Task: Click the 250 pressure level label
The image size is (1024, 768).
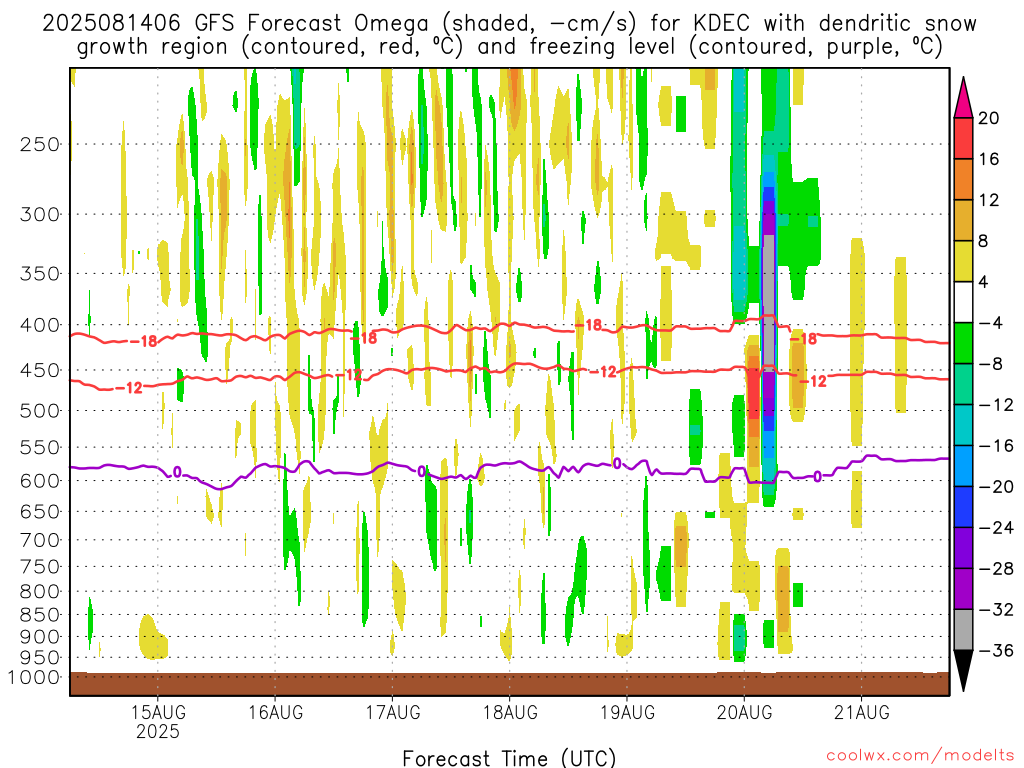Action: coord(40,144)
